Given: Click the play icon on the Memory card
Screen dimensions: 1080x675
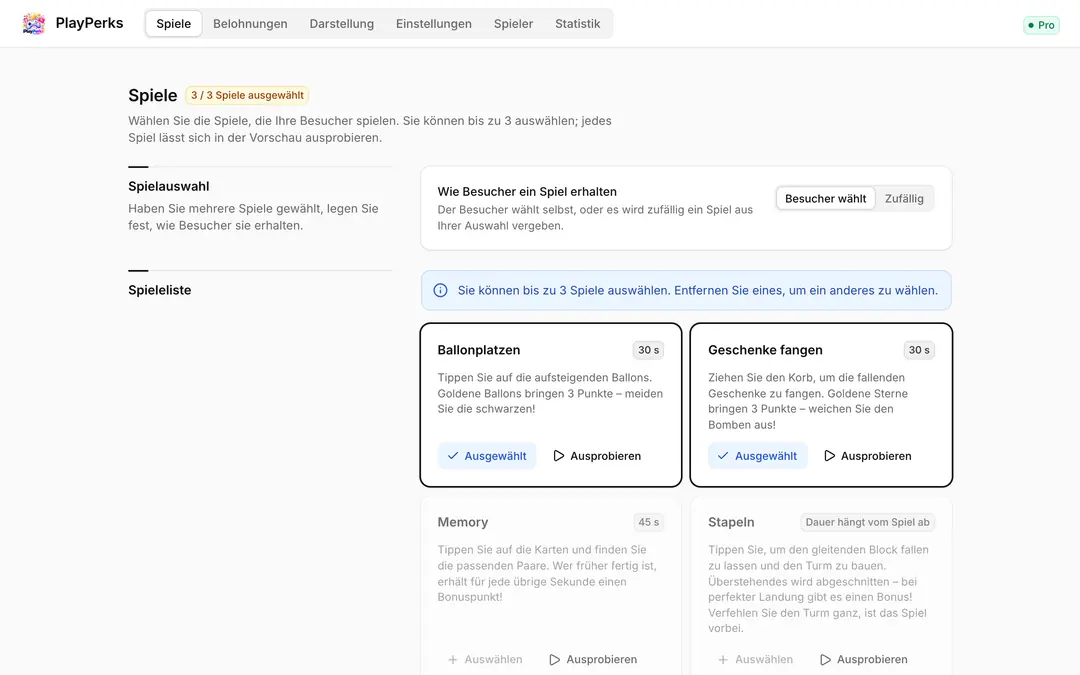Looking at the screenshot, I should pos(554,660).
